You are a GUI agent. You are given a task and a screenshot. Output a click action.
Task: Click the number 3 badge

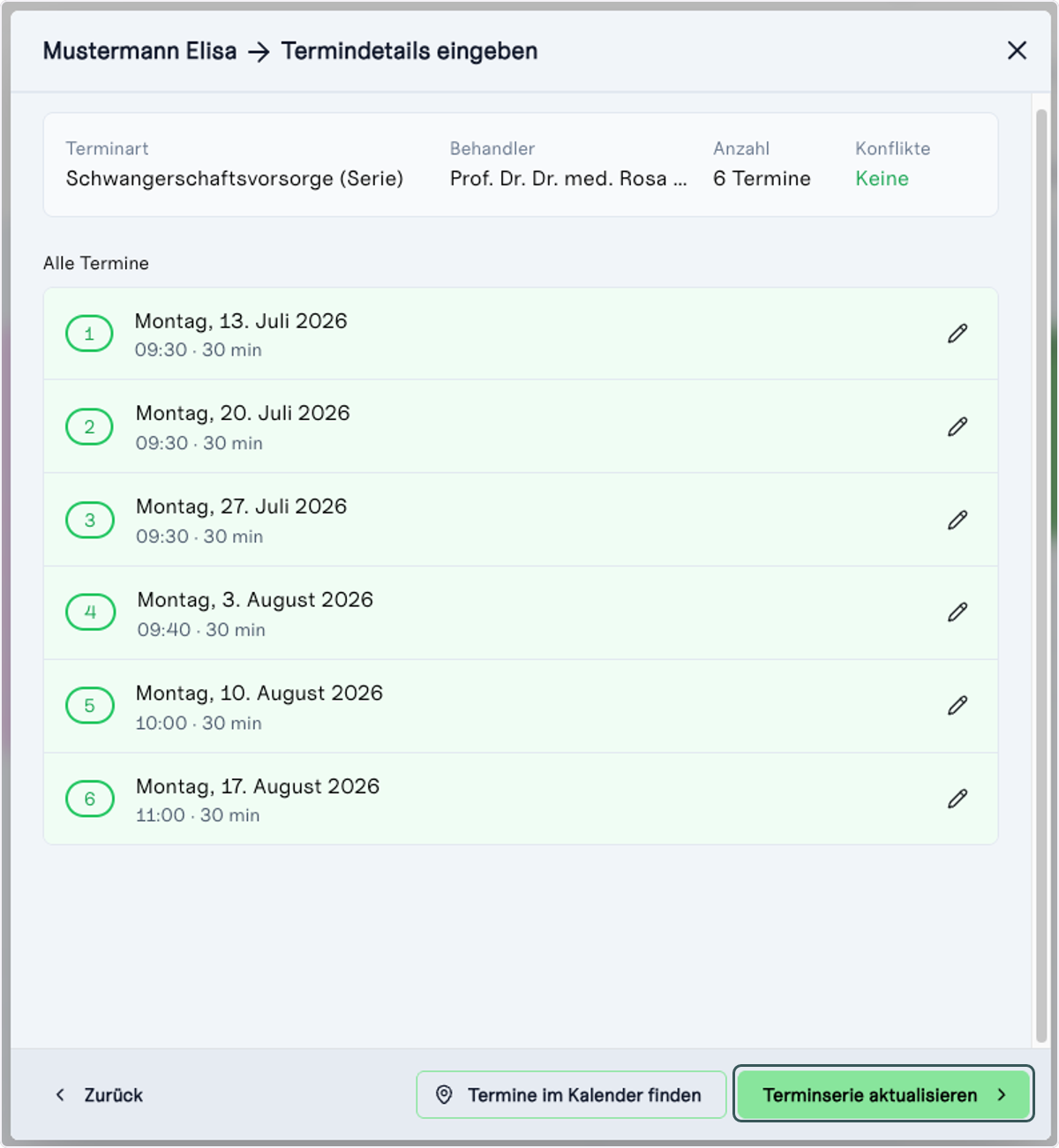pos(90,520)
